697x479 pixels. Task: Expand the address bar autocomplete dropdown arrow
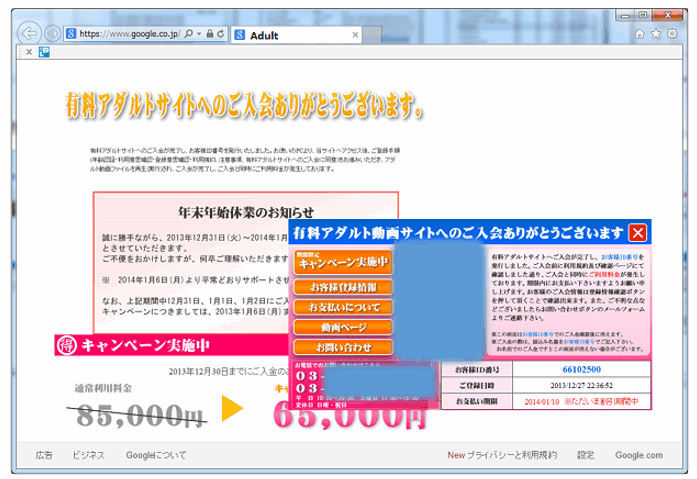click(x=196, y=34)
